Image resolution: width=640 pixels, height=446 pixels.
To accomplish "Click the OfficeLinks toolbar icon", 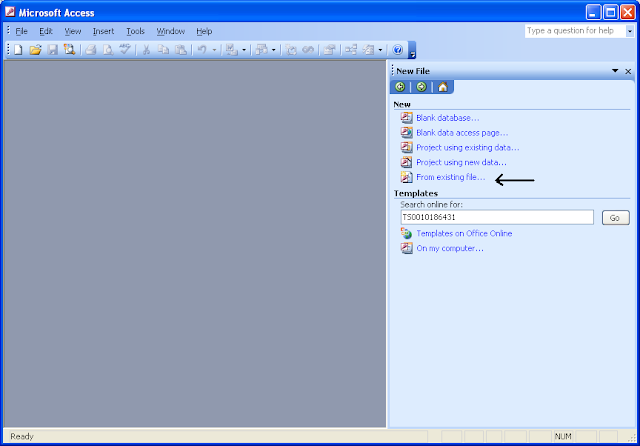I will tap(232, 50).
